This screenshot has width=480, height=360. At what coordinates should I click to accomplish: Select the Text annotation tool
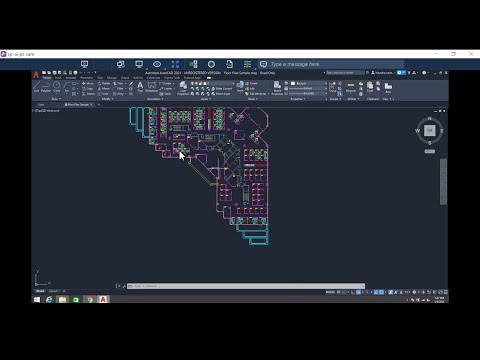pyautogui.click(x=140, y=87)
